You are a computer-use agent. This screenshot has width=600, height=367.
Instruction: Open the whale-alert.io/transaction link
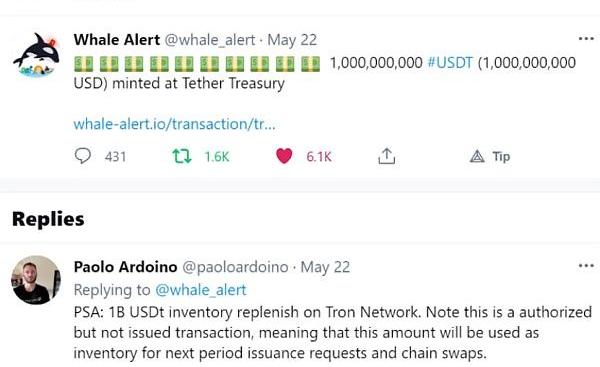(x=174, y=124)
